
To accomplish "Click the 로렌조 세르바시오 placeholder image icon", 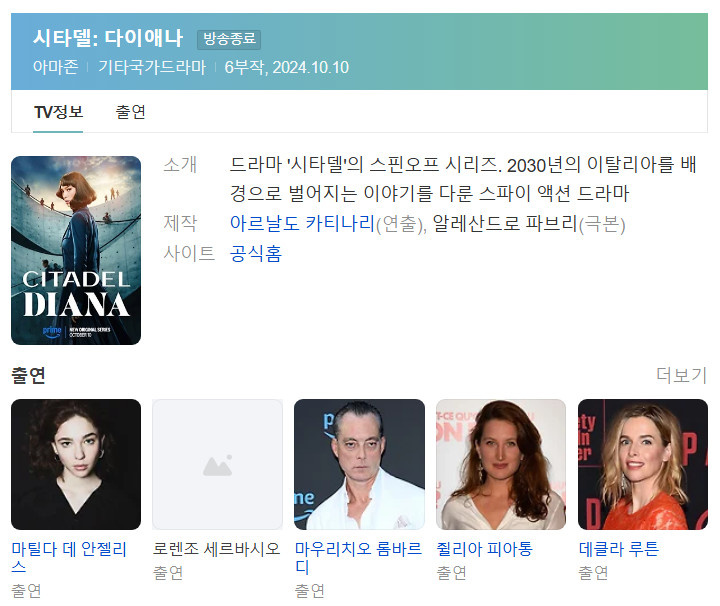I will coord(217,464).
